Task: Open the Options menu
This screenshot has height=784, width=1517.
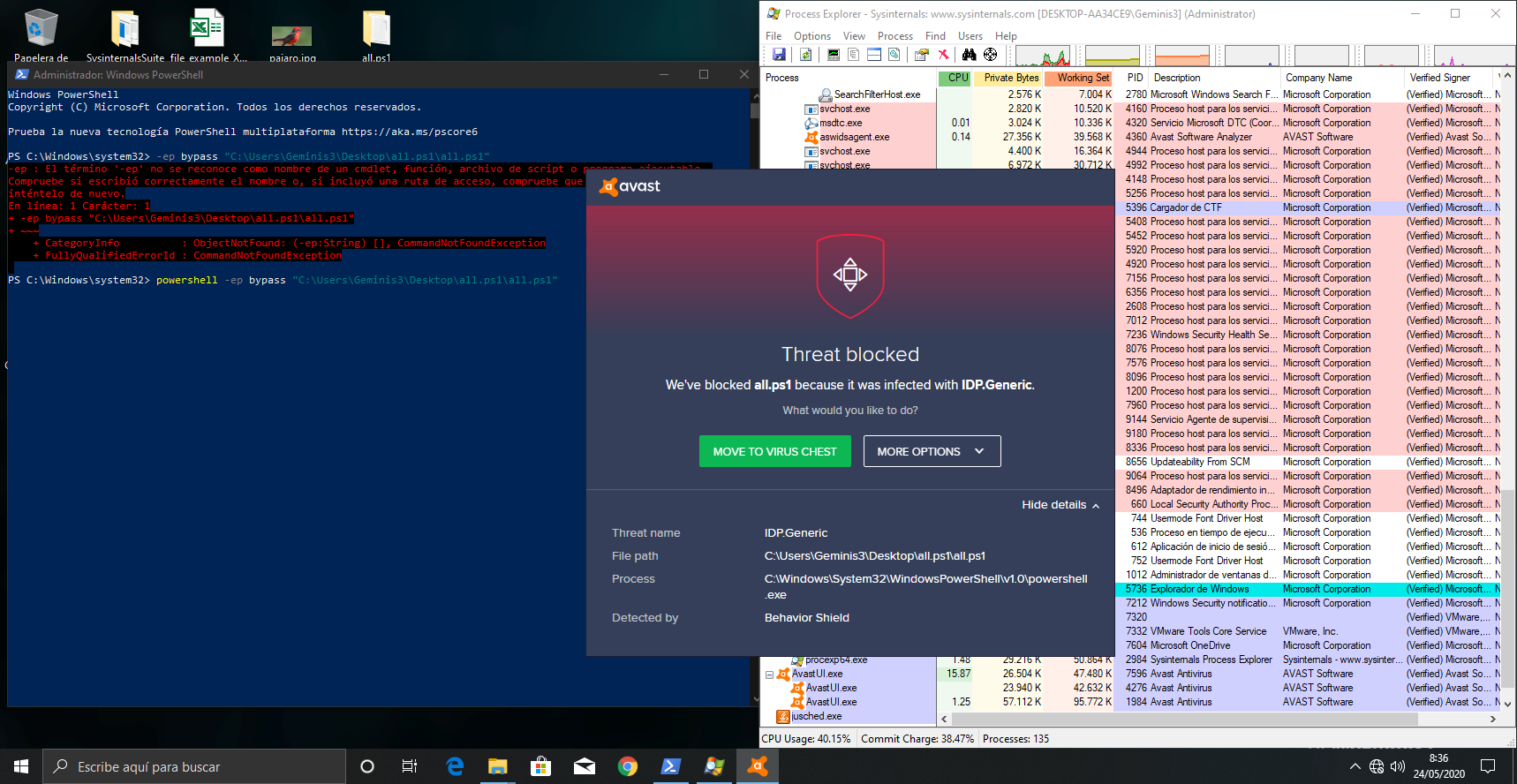Action: point(812,36)
